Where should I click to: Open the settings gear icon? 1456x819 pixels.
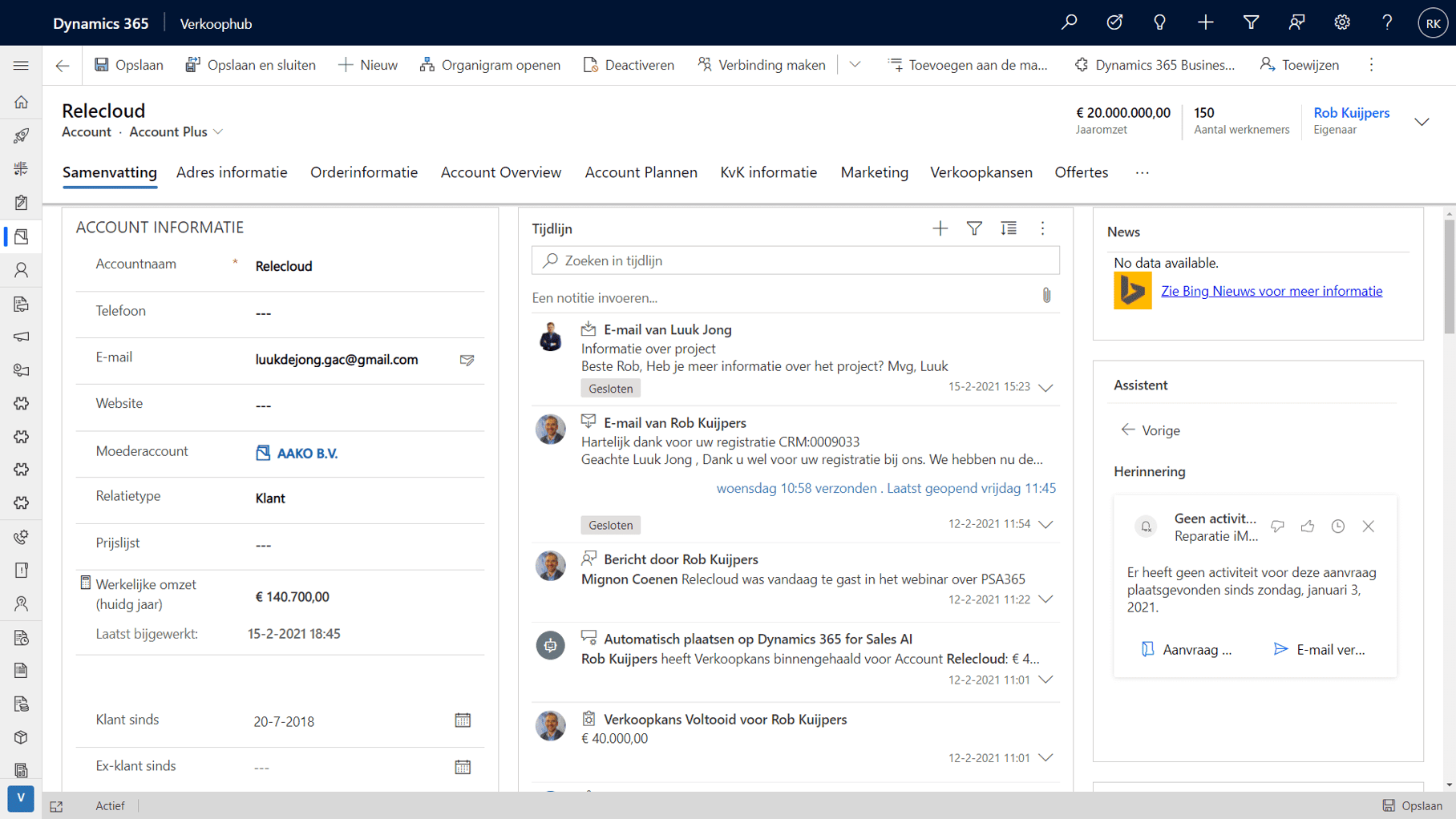tap(1342, 22)
